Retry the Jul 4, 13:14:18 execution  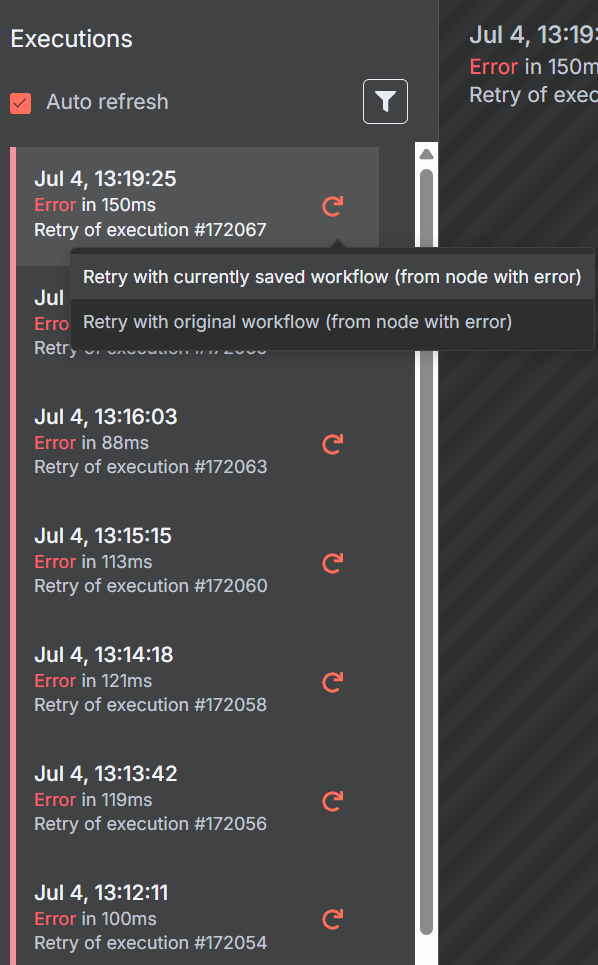331,682
